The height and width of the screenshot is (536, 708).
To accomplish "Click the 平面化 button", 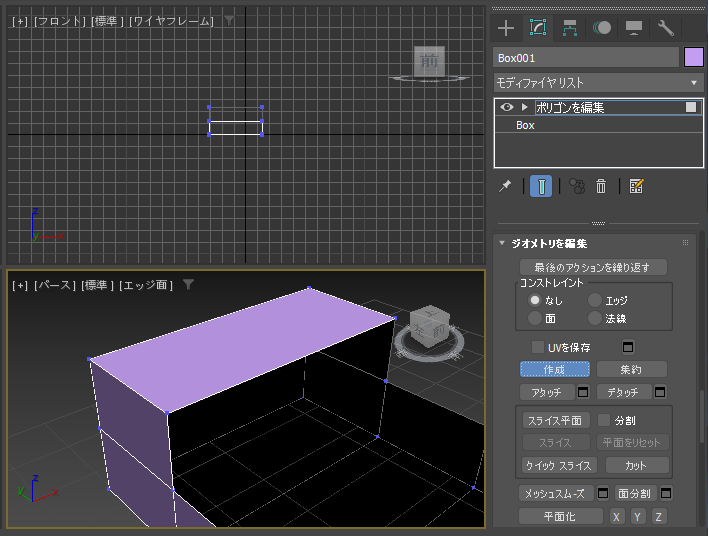I will click(560, 516).
